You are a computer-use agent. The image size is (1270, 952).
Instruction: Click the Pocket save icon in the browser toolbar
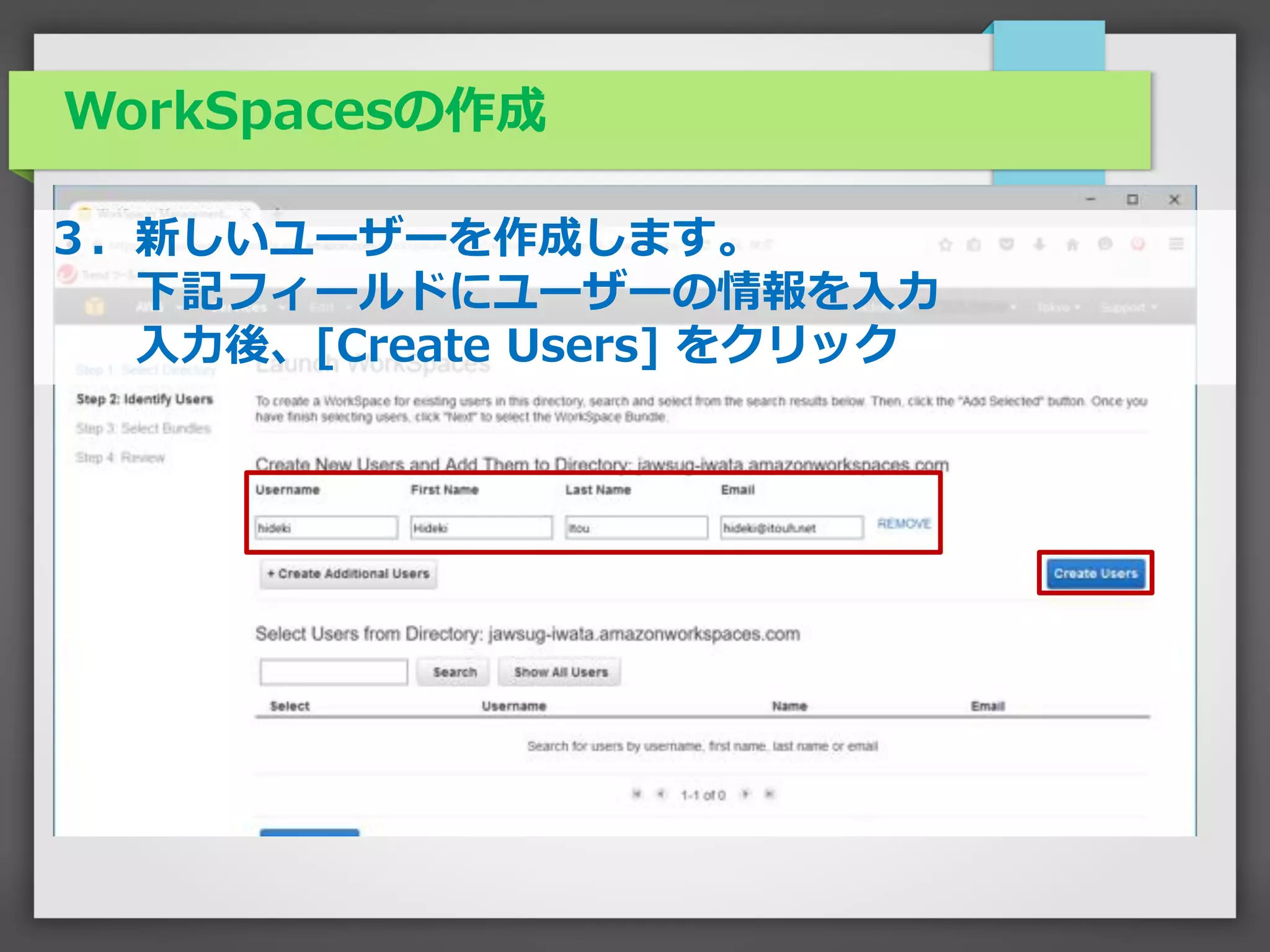pos(1006,245)
